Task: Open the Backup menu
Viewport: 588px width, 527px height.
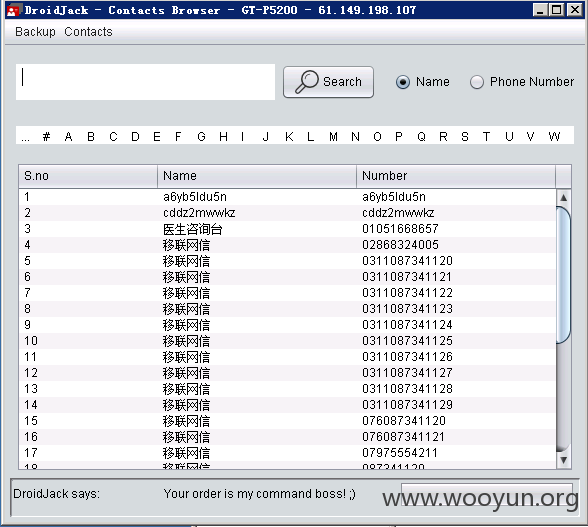Action: tap(35, 32)
